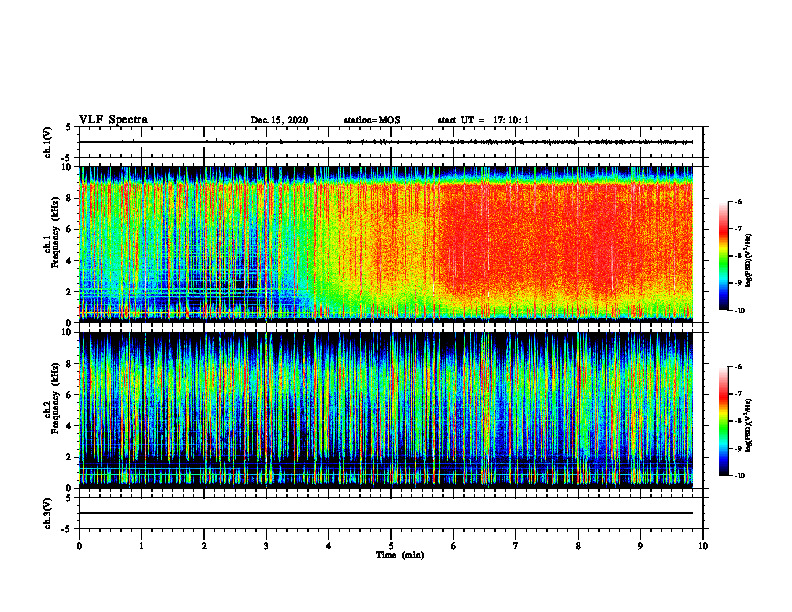Click the "station=MOS" header text

click(x=372, y=120)
